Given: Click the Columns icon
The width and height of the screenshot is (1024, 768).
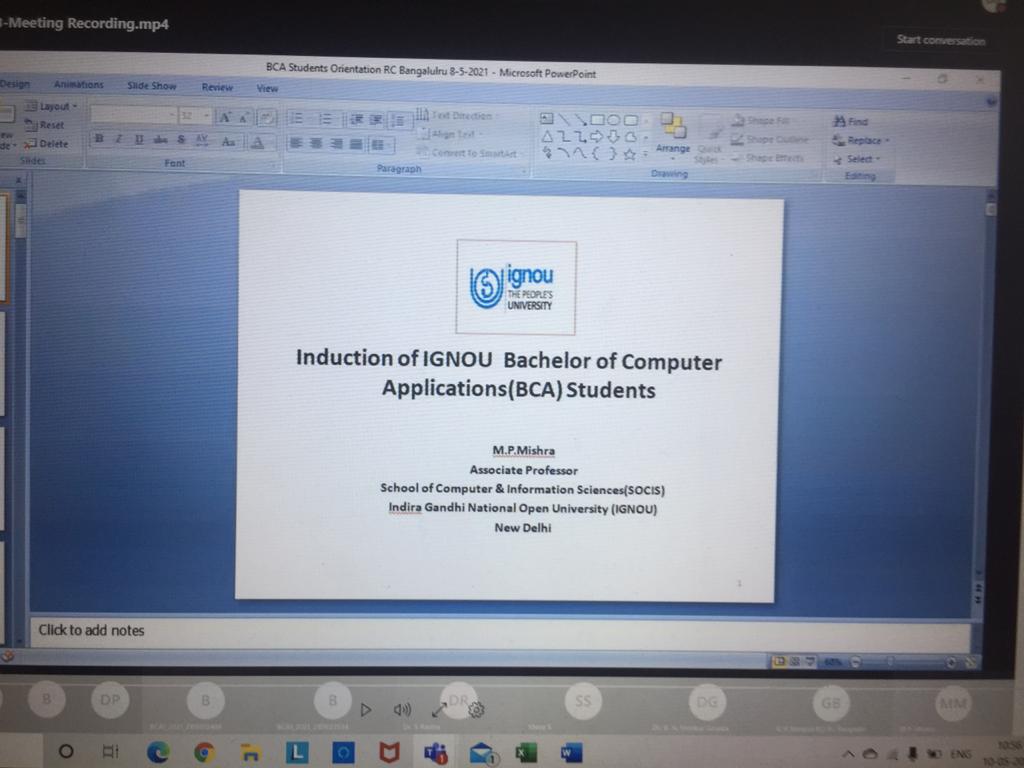Looking at the screenshot, I should tap(379, 144).
